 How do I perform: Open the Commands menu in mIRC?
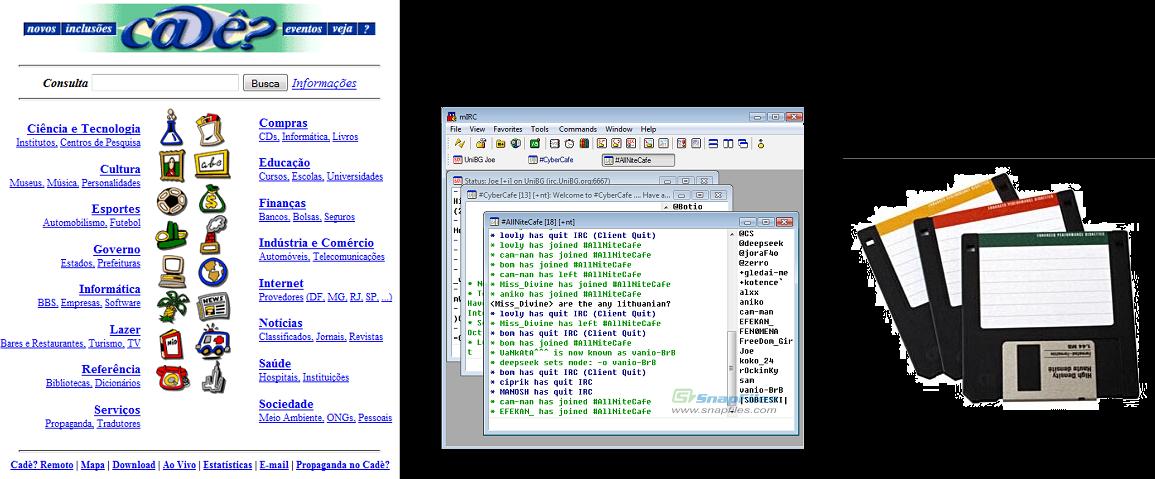(x=578, y=129)
